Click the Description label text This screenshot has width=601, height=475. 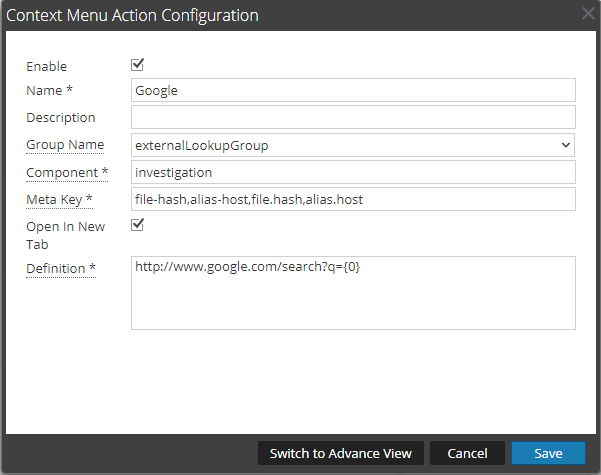[61, 118]
